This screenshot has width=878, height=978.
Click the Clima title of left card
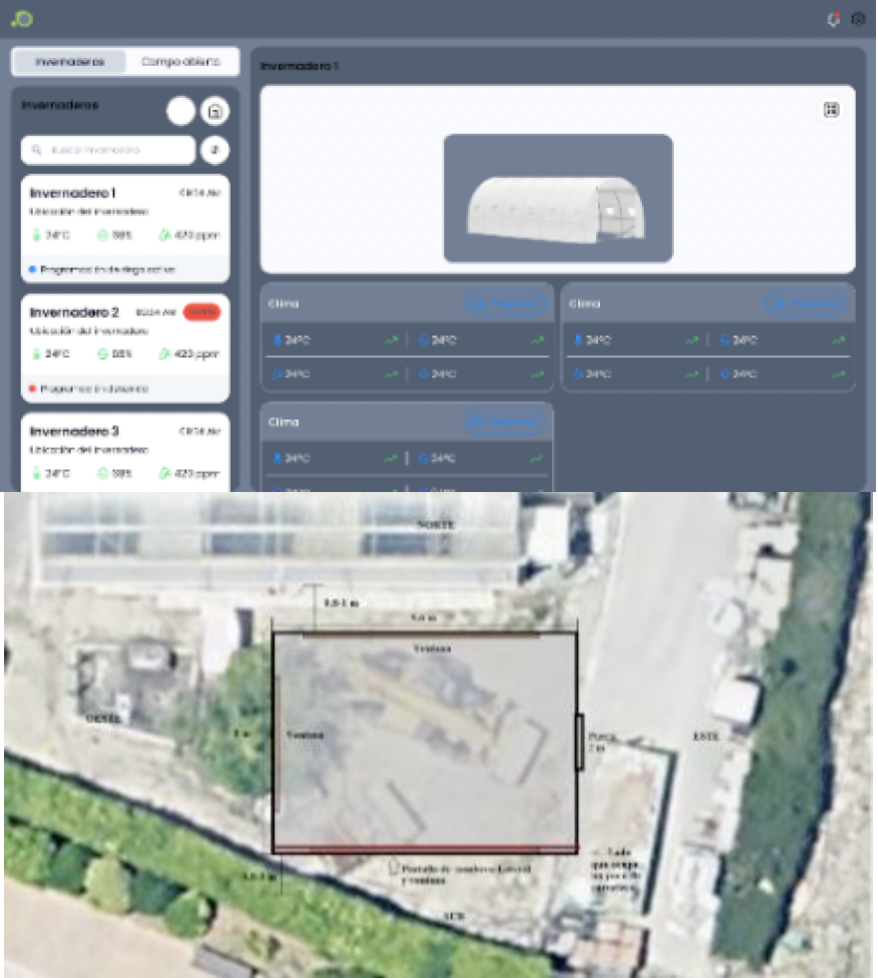coord(284,304)
